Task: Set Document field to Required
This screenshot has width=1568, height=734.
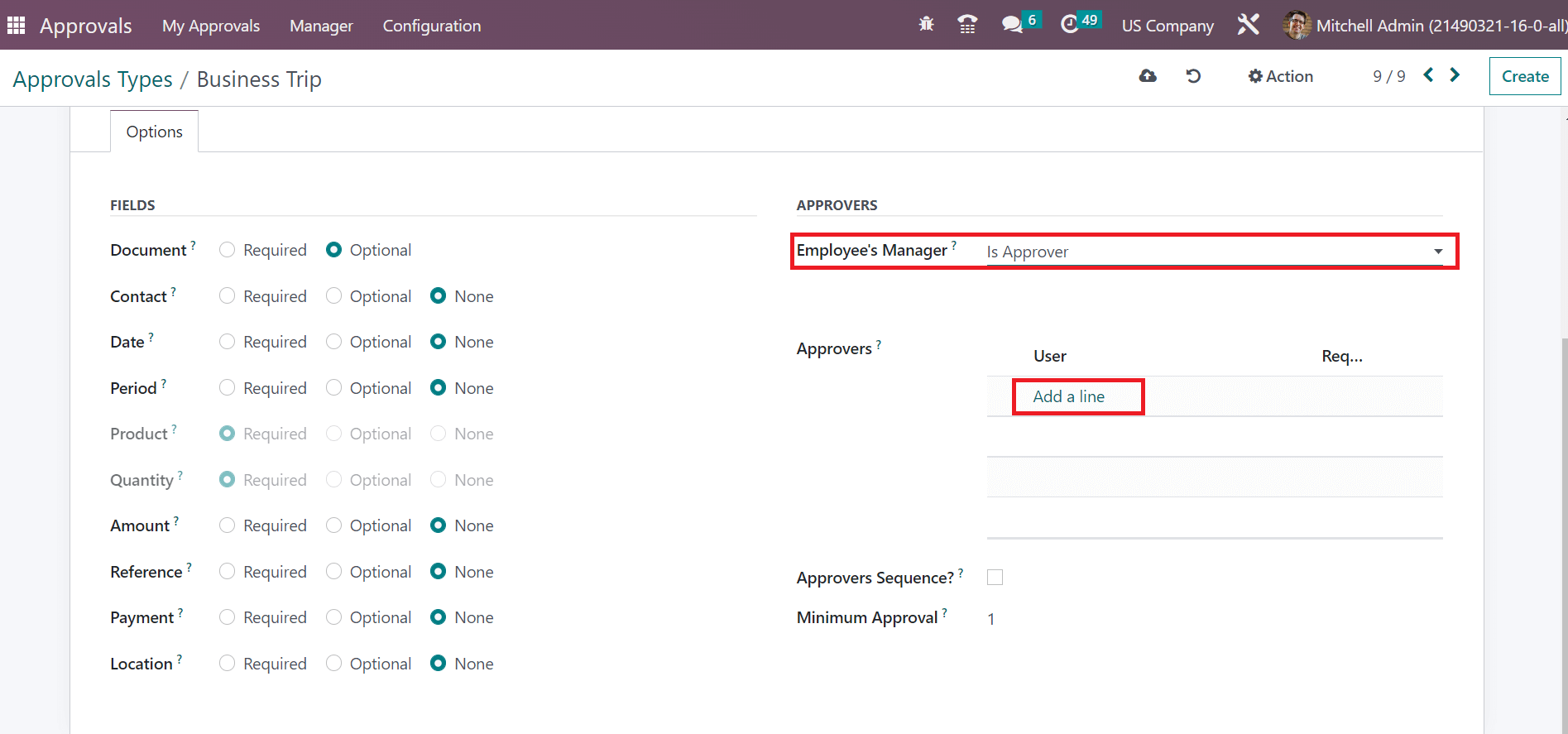Action: coord(228,250)
